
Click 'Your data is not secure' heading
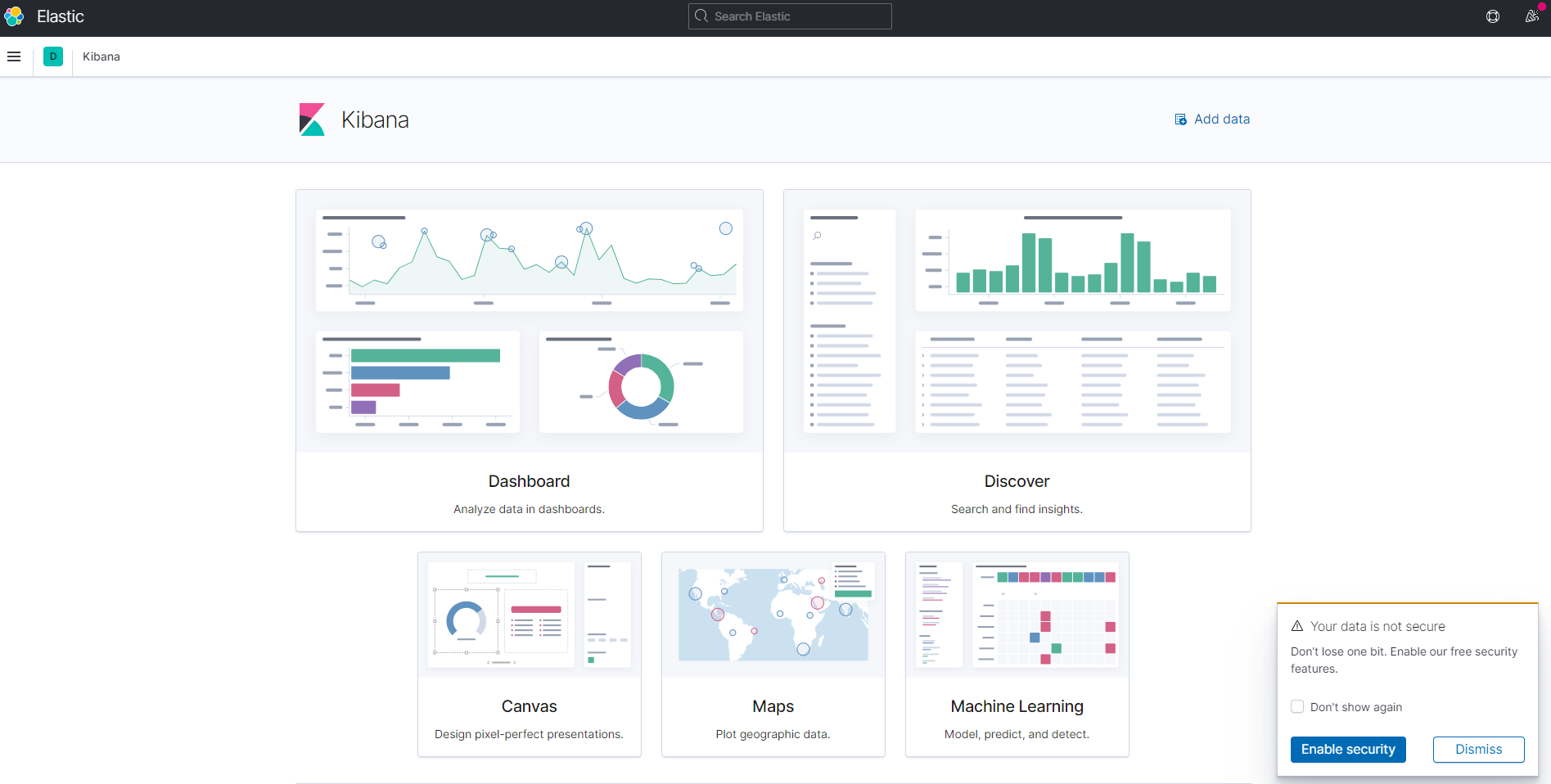click(1377, 626)
